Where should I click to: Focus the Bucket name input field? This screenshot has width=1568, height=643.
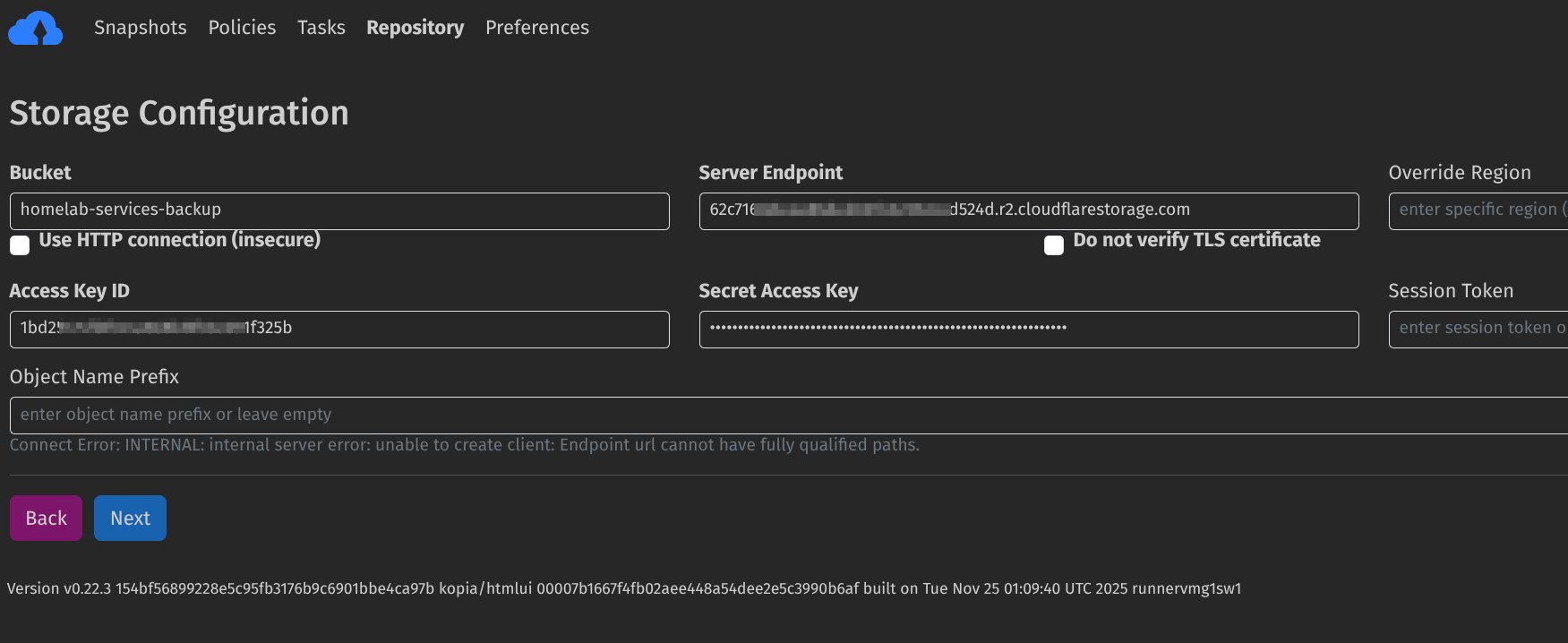click(339, 210)
